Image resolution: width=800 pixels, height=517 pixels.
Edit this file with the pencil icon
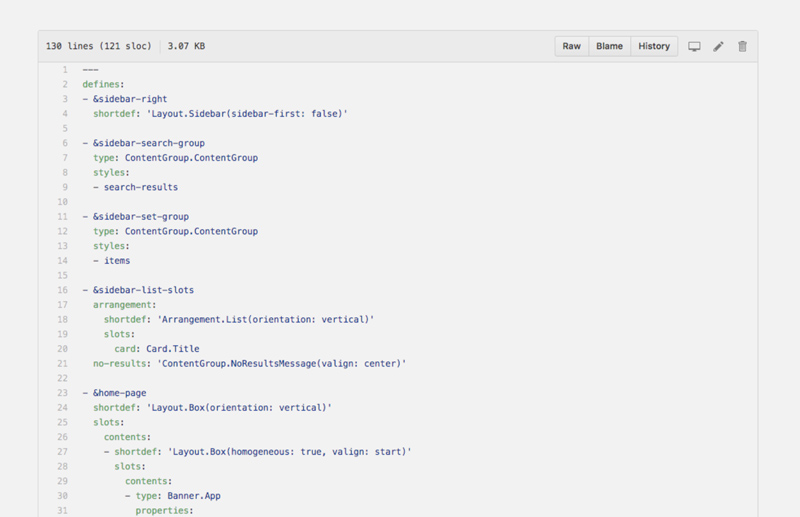click(x=718, y=46)
